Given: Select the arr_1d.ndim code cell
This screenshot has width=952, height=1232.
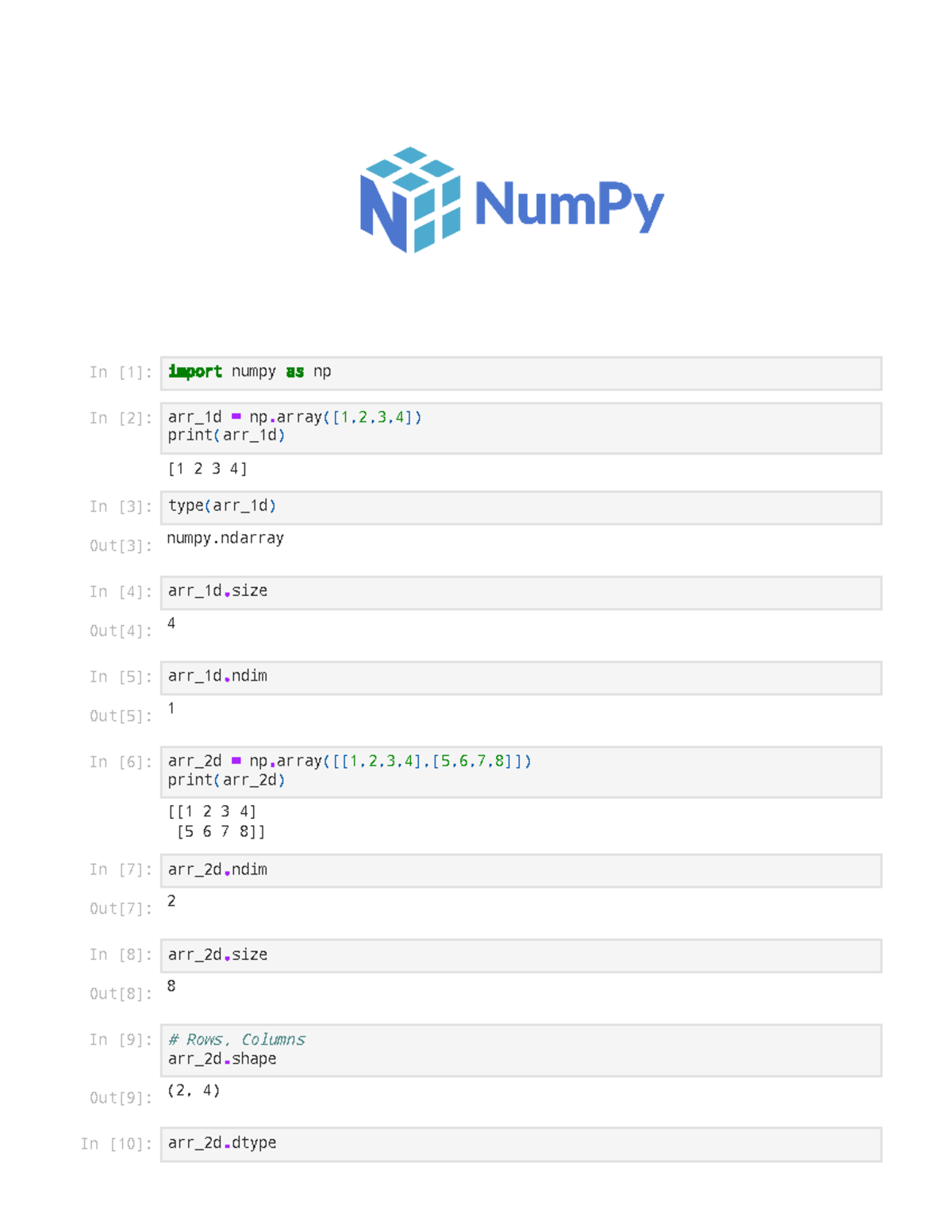Looking at the screenshot, I should [x=521, y=677].
